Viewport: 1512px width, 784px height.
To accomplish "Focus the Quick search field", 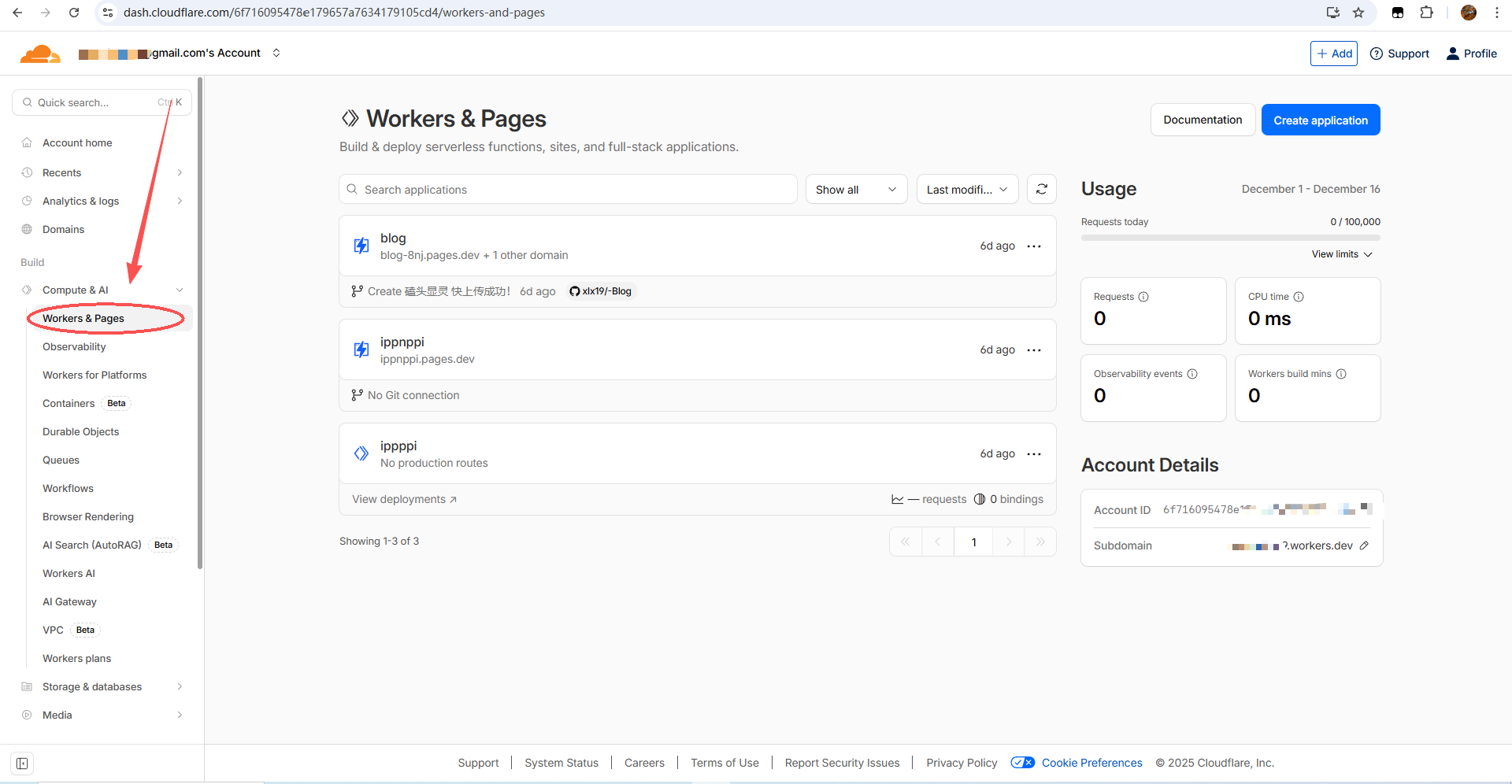I will [x=102, y=102].
